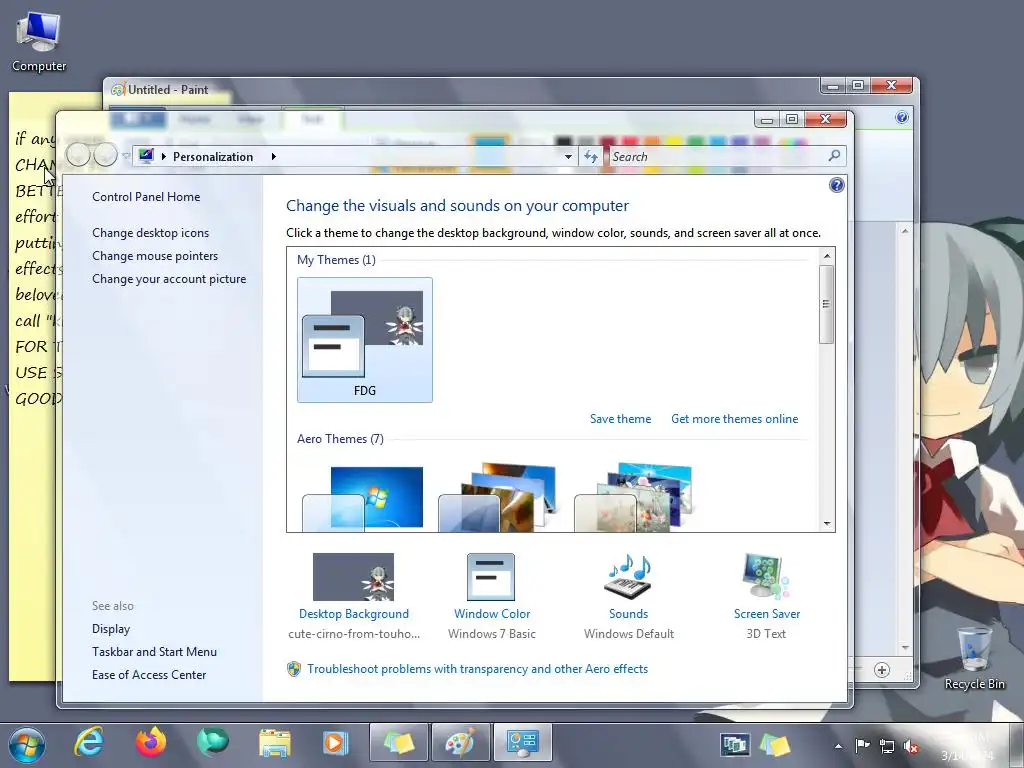Switch to Paint on the taskbar

[x=460, y=743]
